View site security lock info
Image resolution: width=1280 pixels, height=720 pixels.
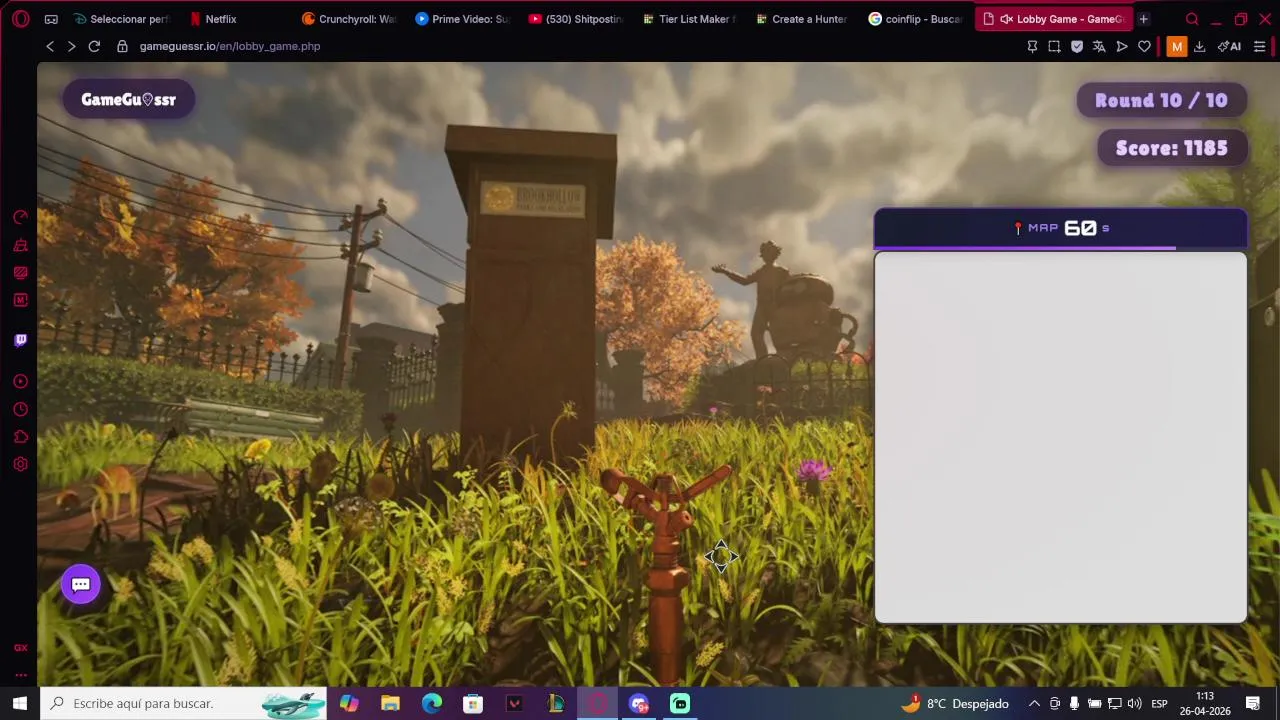click(x=122, y=46)
